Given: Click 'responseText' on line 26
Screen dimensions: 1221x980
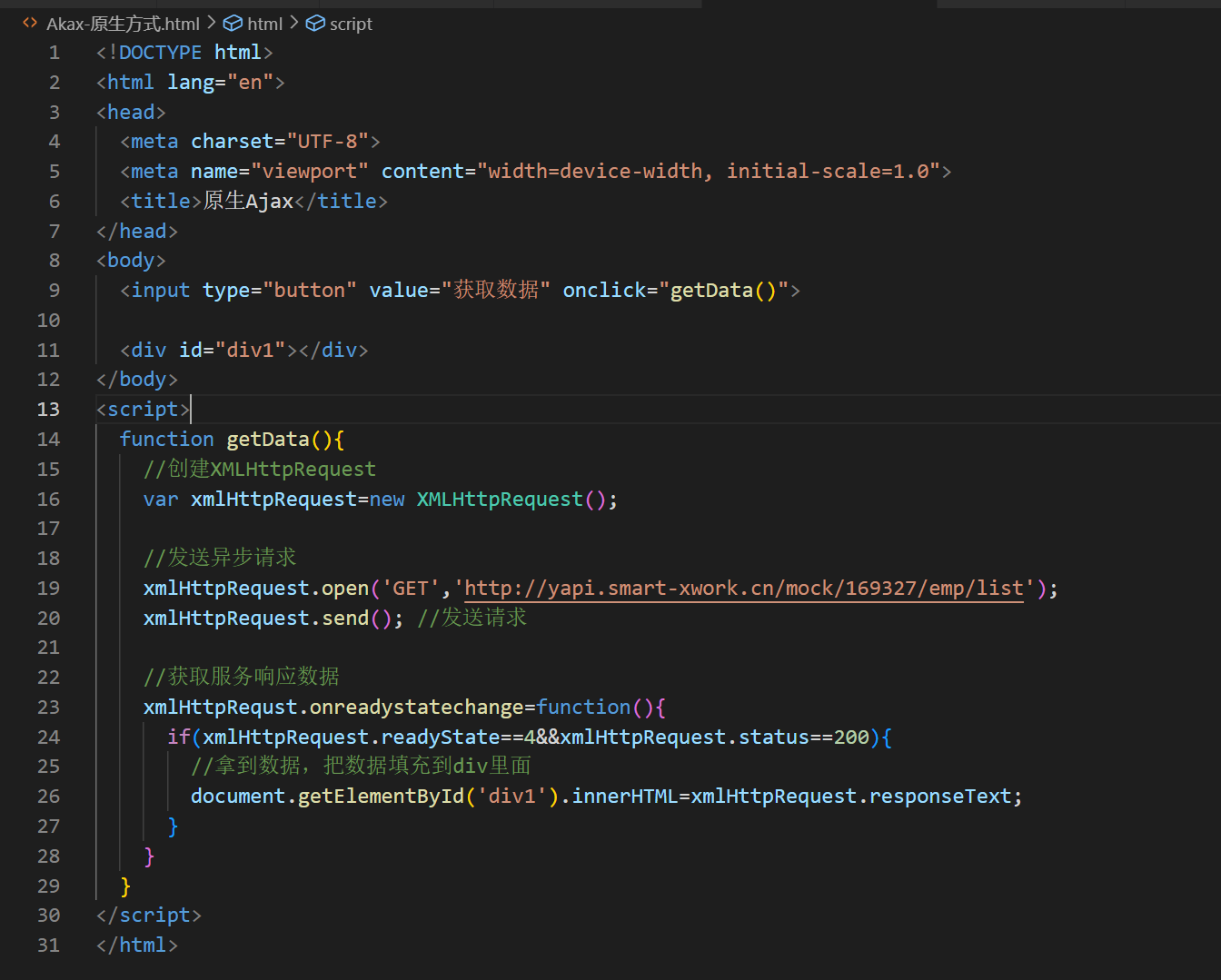Looking at the screenshot, I should click(940, 797).
